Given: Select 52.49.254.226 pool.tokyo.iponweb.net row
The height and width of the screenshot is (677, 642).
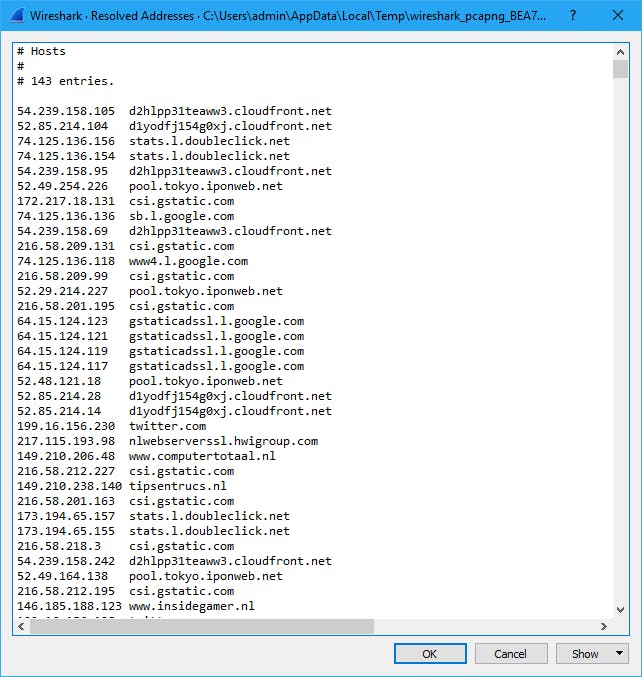Looking at the screenshot, I should click(150, 186).
